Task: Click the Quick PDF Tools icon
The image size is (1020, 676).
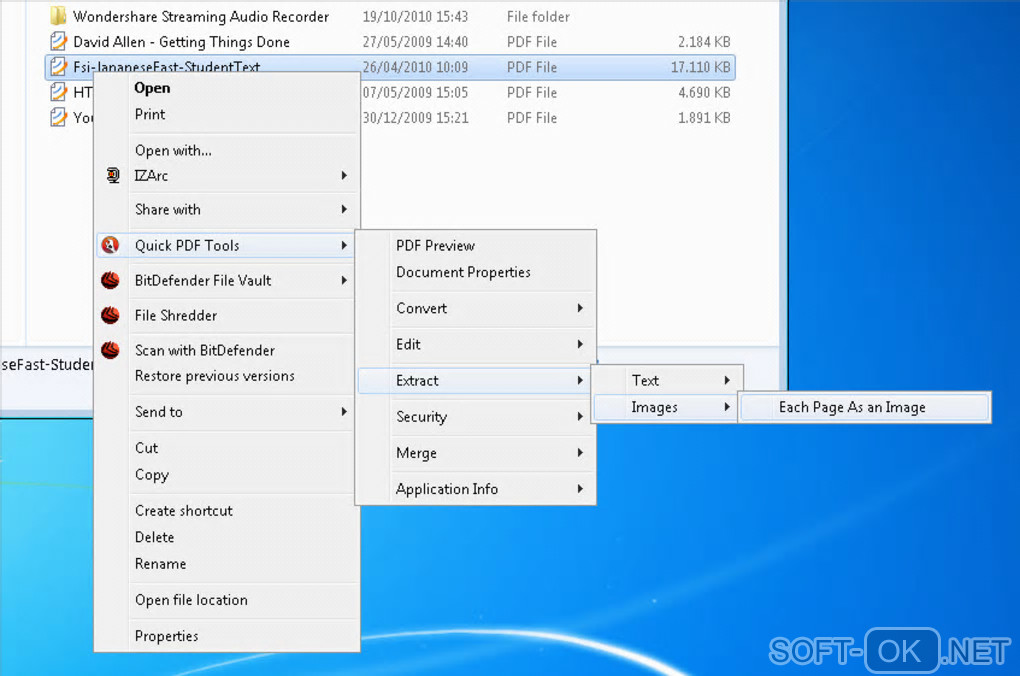Action: point(110,245)
